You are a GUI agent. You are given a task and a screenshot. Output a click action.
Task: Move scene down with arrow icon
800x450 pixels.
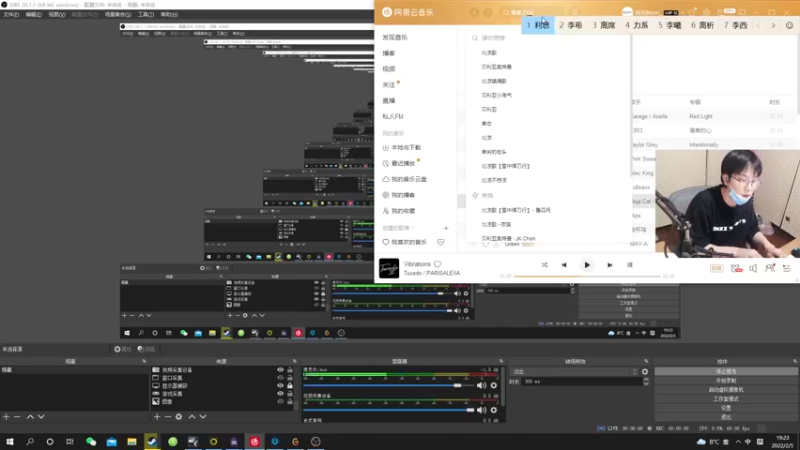[x=41, y=417]
